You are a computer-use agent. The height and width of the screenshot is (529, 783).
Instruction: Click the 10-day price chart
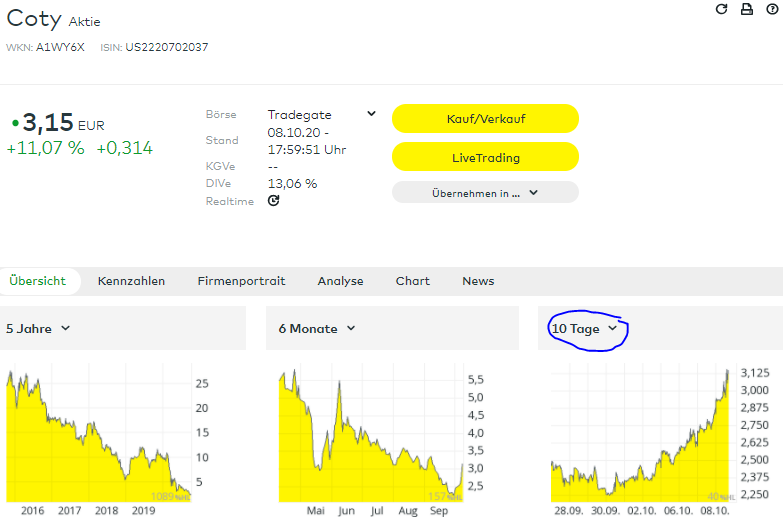coord(640,435)
